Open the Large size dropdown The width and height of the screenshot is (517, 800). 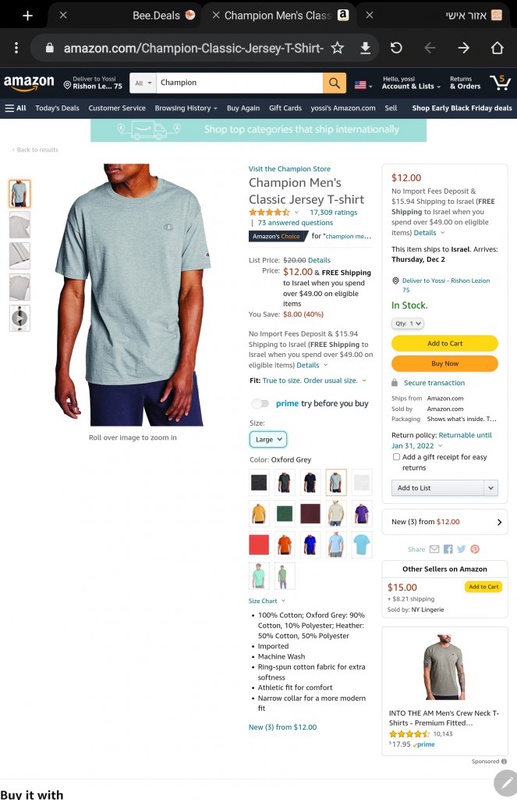268,439
